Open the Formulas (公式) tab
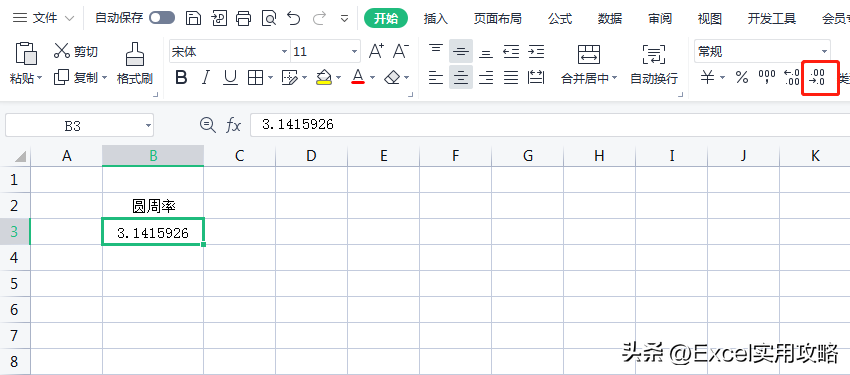 (x=559, y=18)
